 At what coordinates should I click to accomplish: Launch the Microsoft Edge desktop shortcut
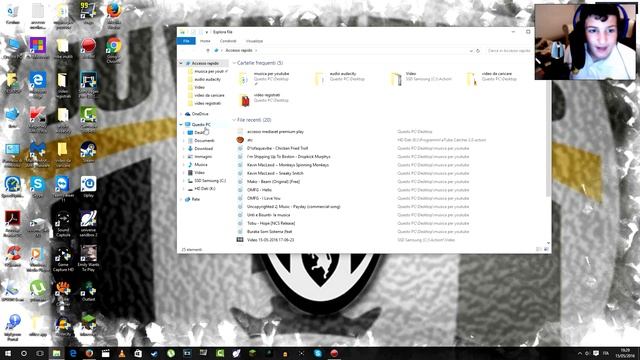coord(38,84)
